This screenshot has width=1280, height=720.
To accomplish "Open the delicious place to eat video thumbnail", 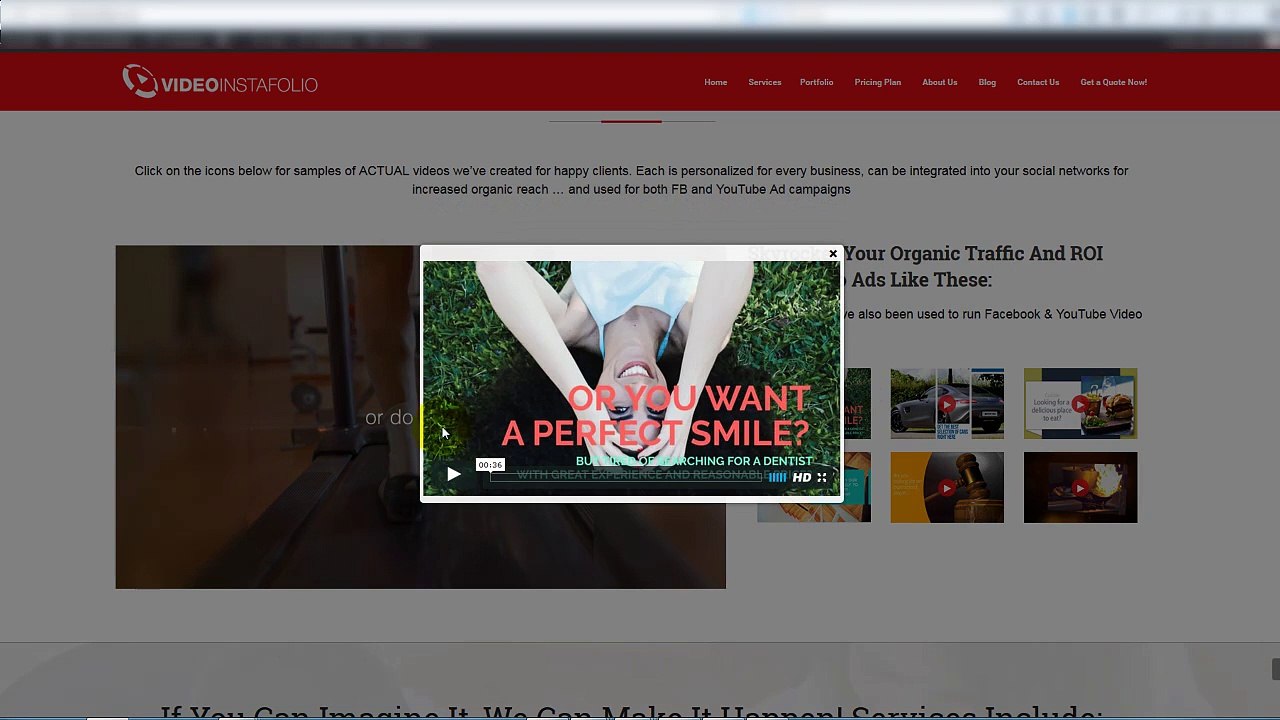I will (1080, 403).
